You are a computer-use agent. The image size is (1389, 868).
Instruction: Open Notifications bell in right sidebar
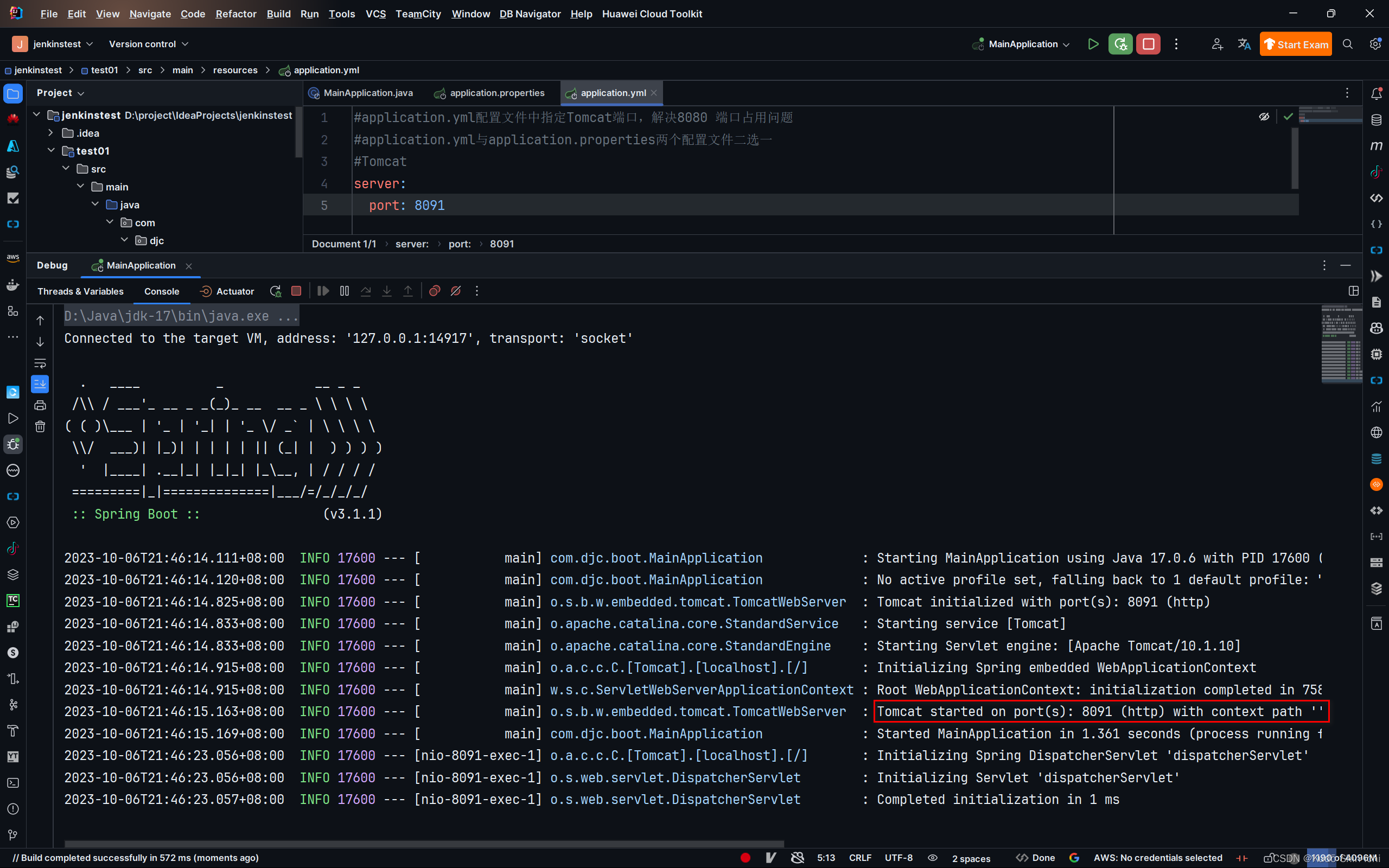pos(1377,93)
